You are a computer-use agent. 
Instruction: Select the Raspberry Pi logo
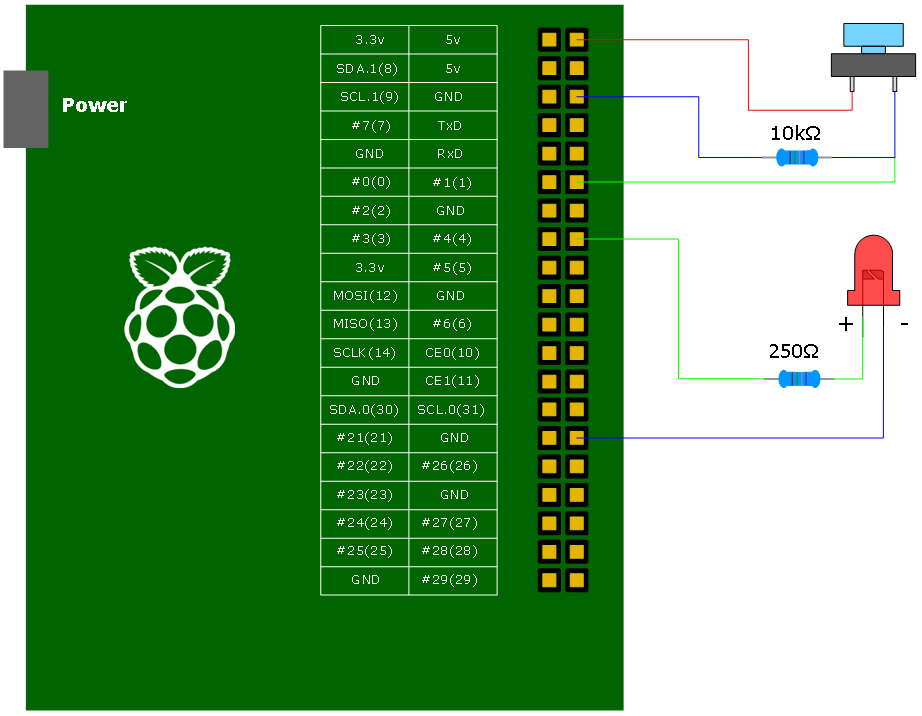180,310
